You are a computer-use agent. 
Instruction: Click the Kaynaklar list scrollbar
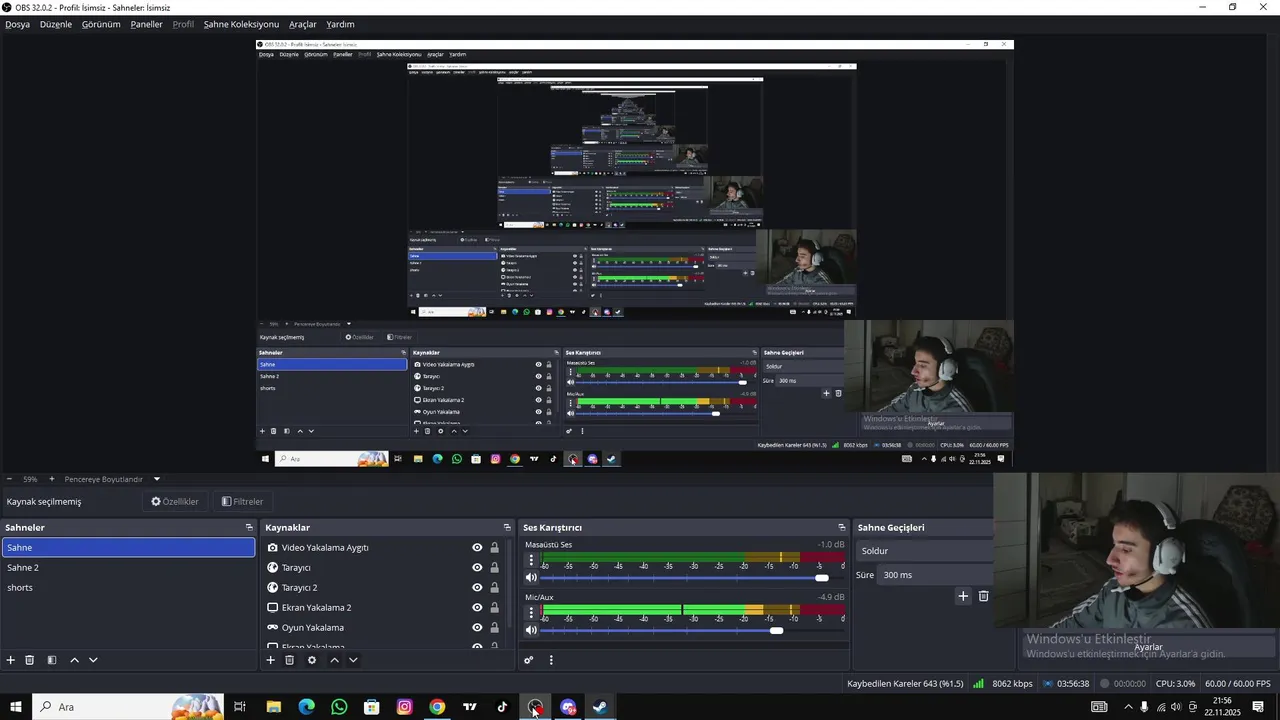[x=509, y=585]
